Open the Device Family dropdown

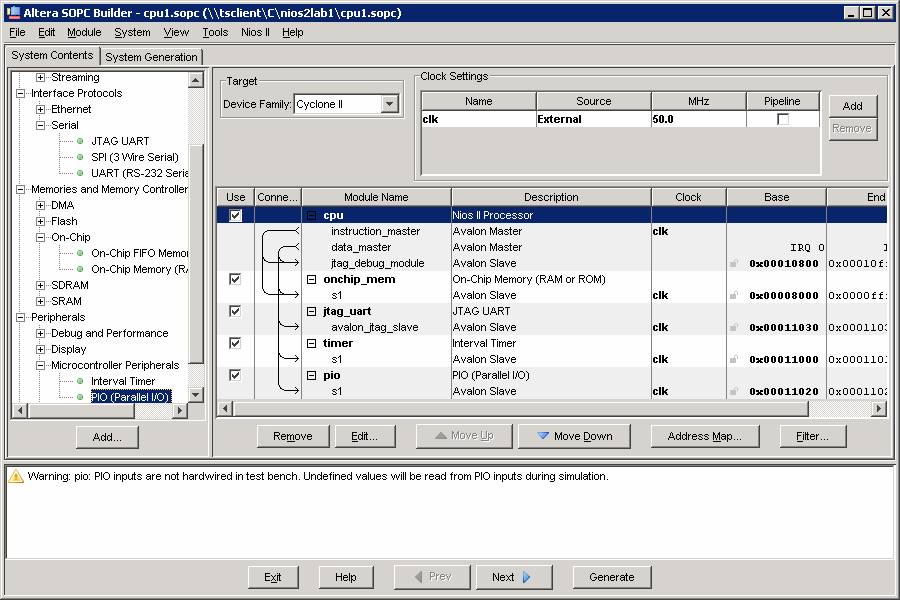(x=389, y=104)
